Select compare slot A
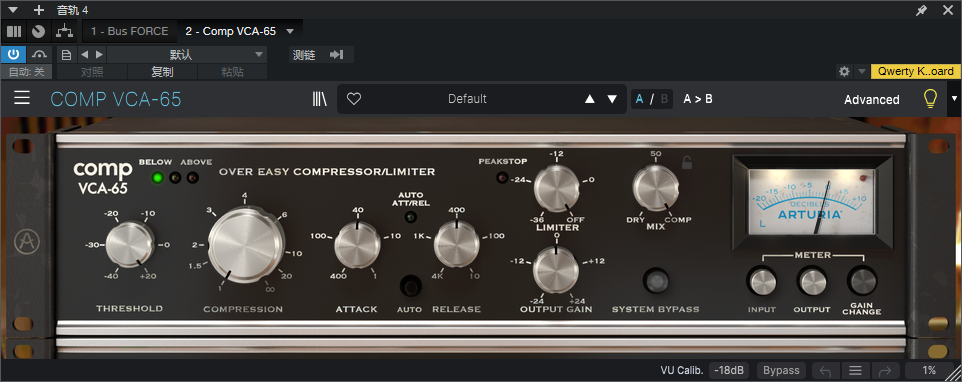Image resolution: width=962 pixels, height=382 pixels. [x=640, y=99]
